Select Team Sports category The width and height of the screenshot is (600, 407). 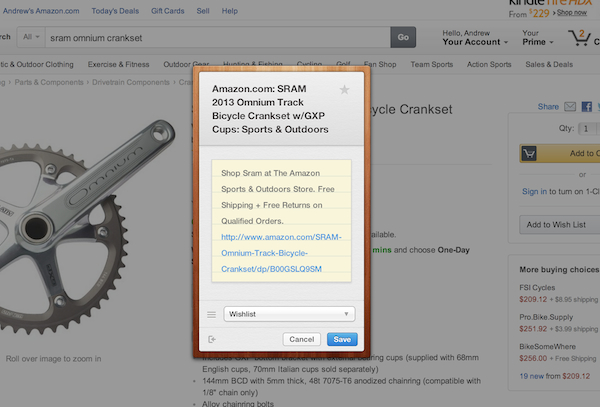pyautogui.click(x=432, y=64)
